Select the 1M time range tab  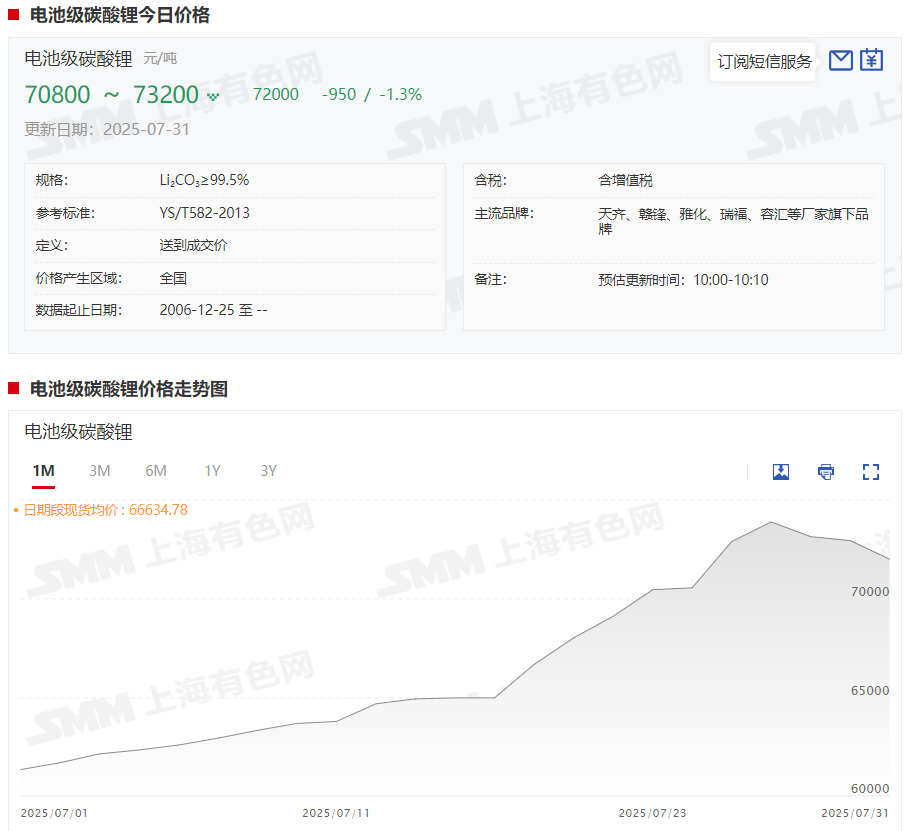tap(43, 471)
